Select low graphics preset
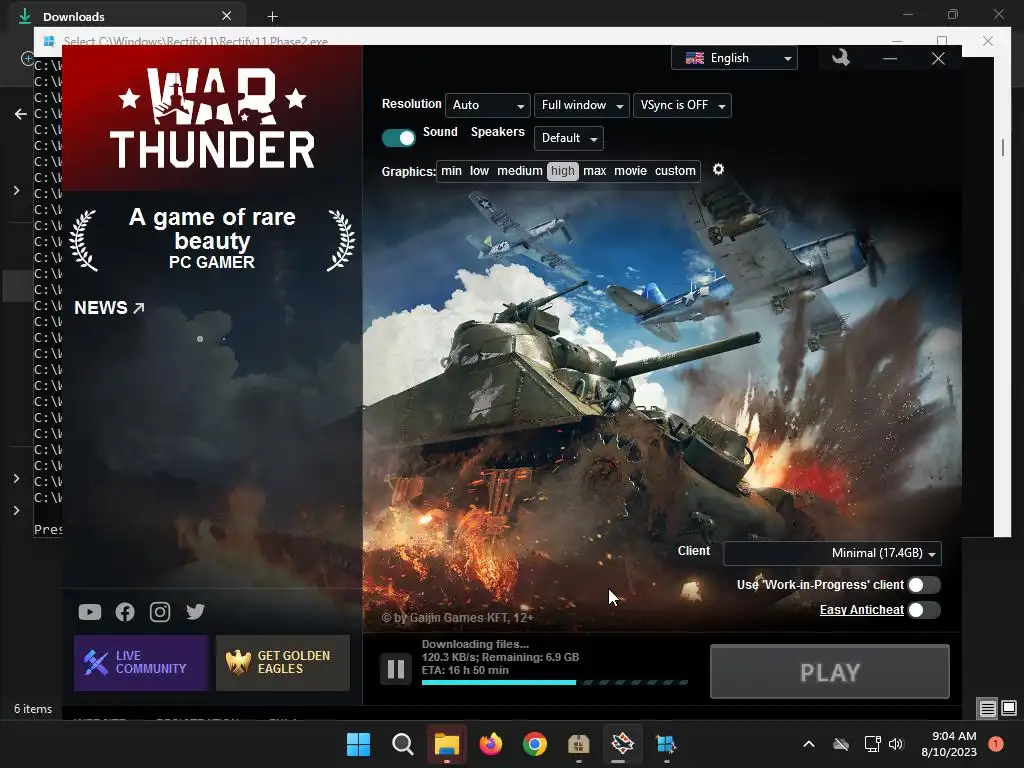The image size is (1024, 768). 479,171
